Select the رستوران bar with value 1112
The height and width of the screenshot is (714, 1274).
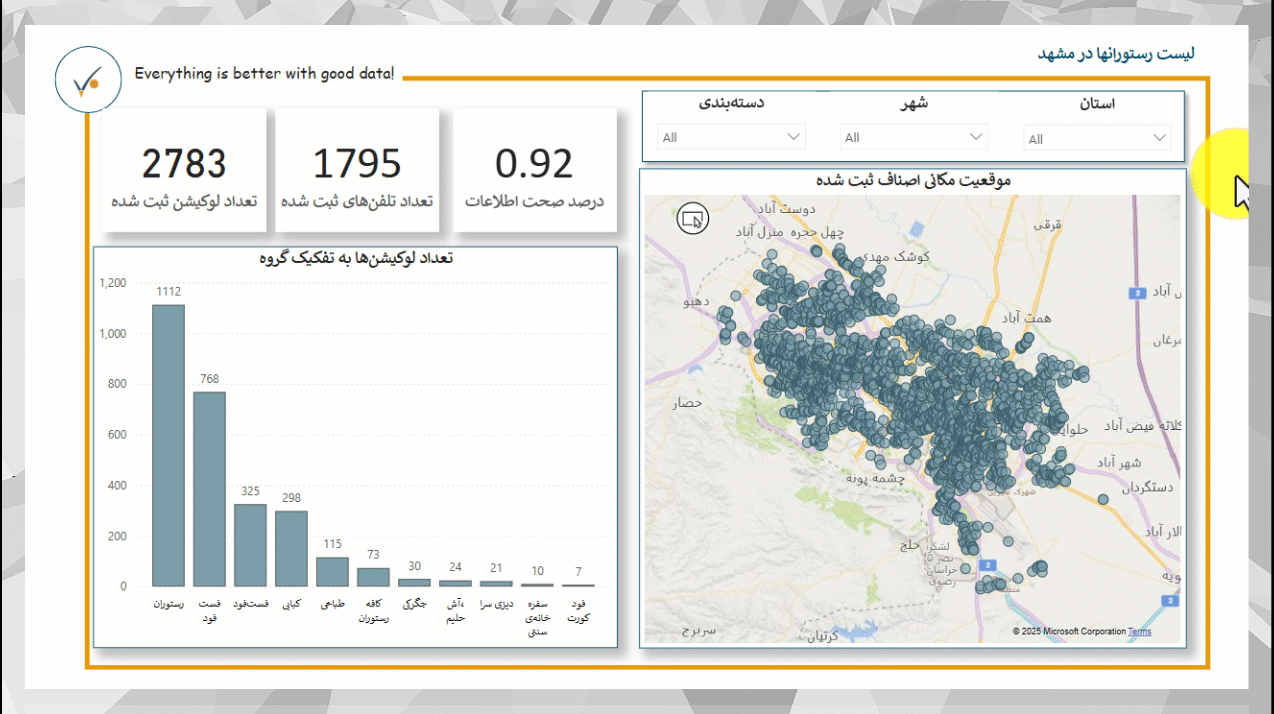coord(168,446)
